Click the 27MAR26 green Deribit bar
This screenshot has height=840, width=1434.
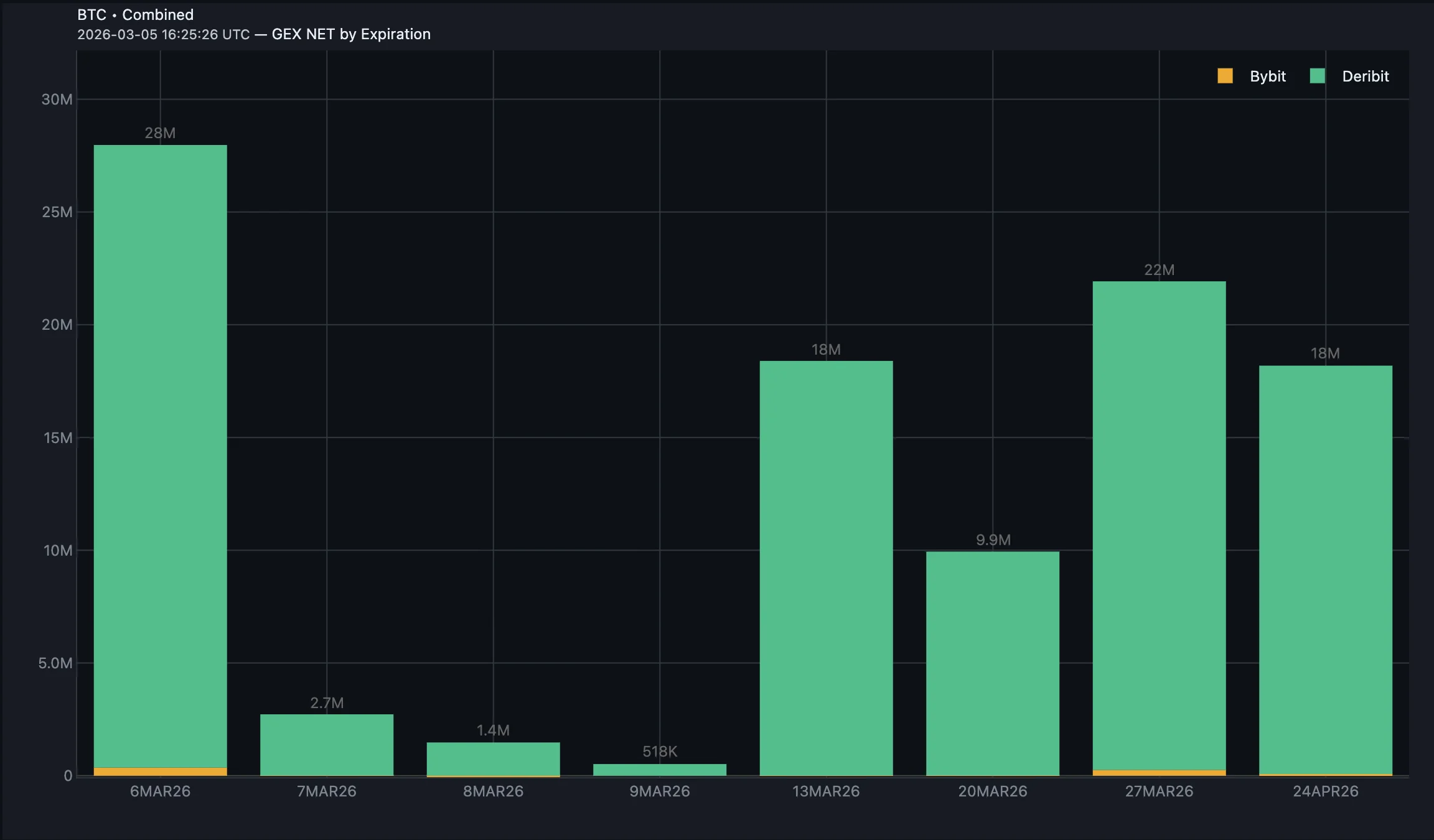pos(1159,526)
